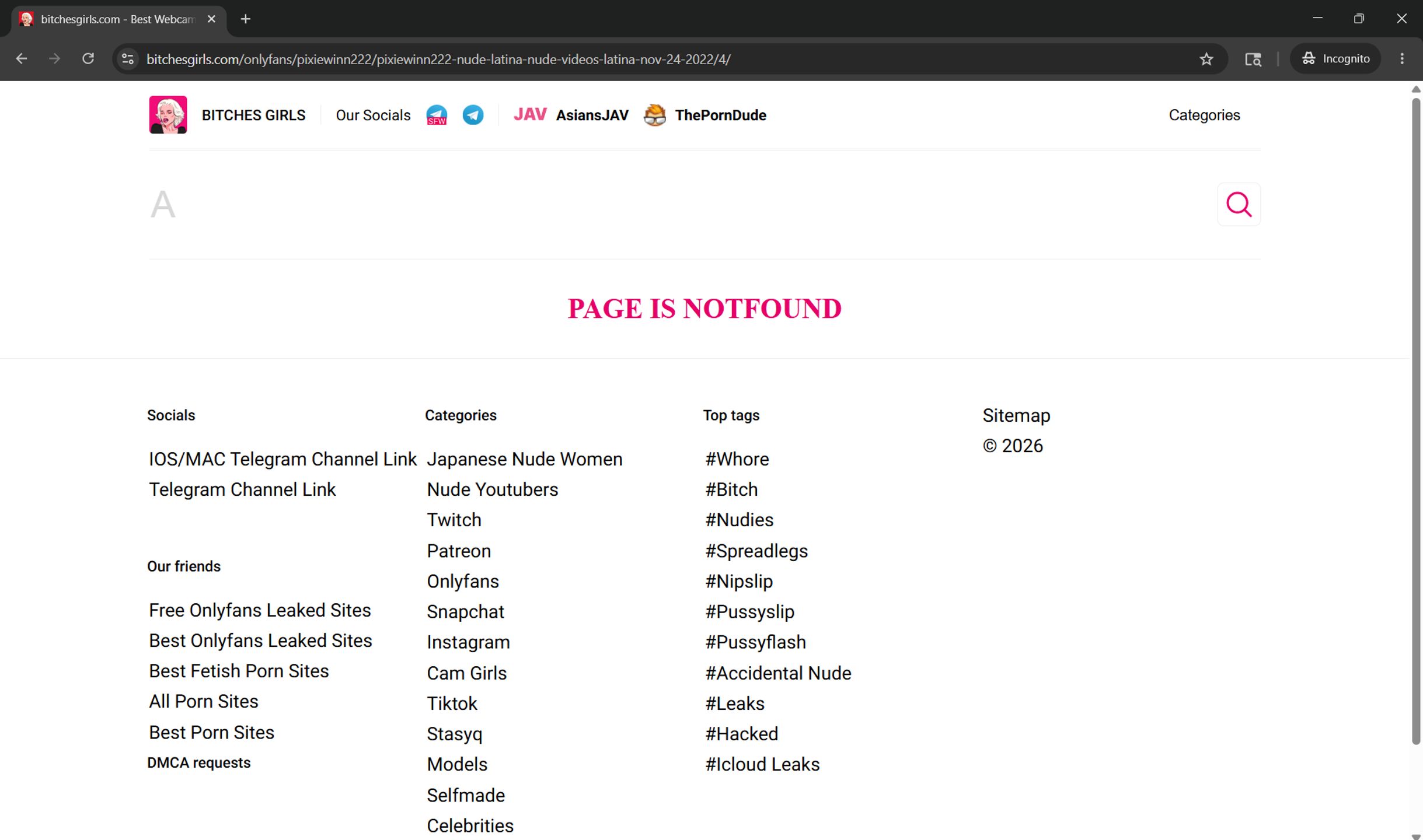Select Patreon category in footer
1423x840 pixels.
459,551
